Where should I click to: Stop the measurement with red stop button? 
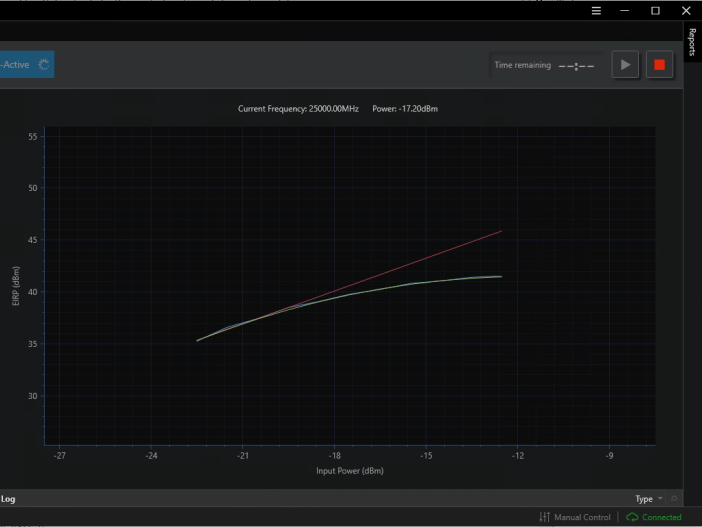point(659,65)
